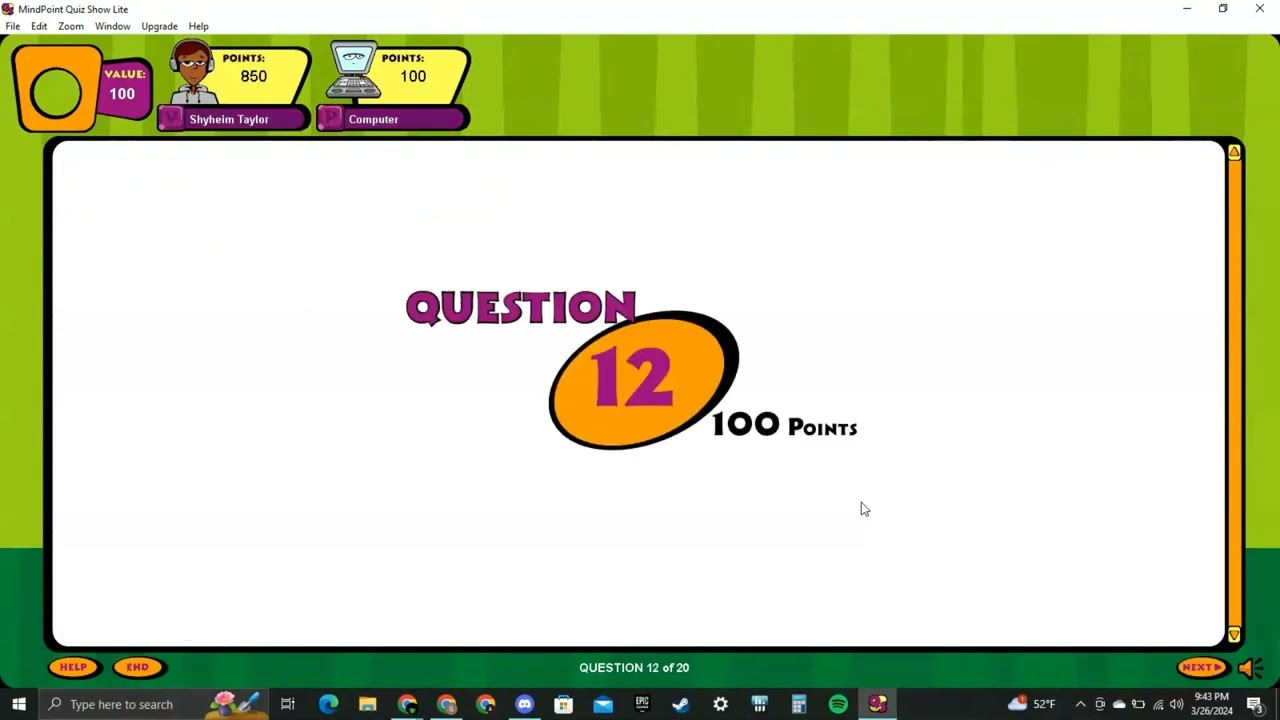Open the Window menu
The width and height of the screenshot is (1280, 720).
point(113,26)
